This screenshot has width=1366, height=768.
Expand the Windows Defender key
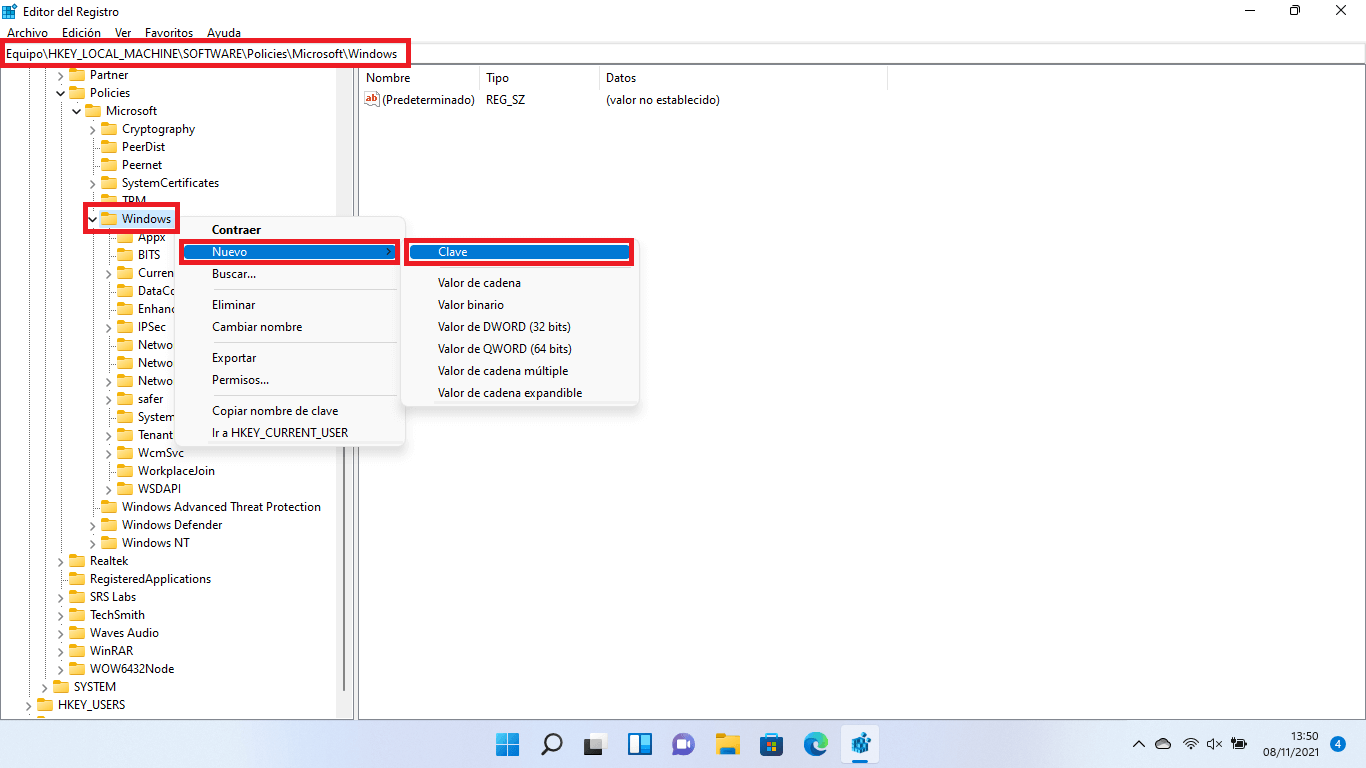pos(93,525)
